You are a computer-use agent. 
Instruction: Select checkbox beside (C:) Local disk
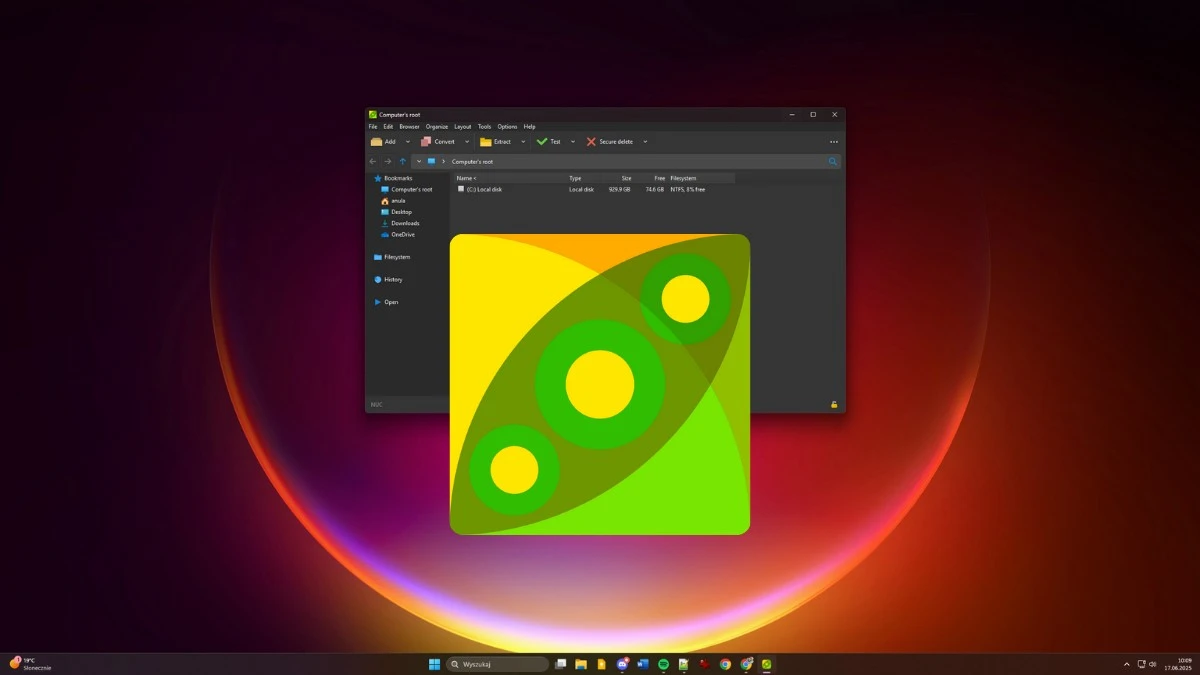pyautogui.click(x=461, y=189)
